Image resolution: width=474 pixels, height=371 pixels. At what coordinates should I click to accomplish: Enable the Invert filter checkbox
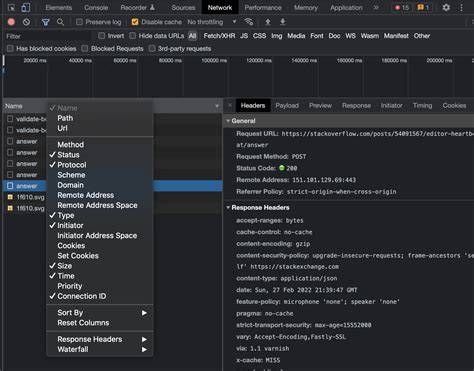click(x=102, y=36)
